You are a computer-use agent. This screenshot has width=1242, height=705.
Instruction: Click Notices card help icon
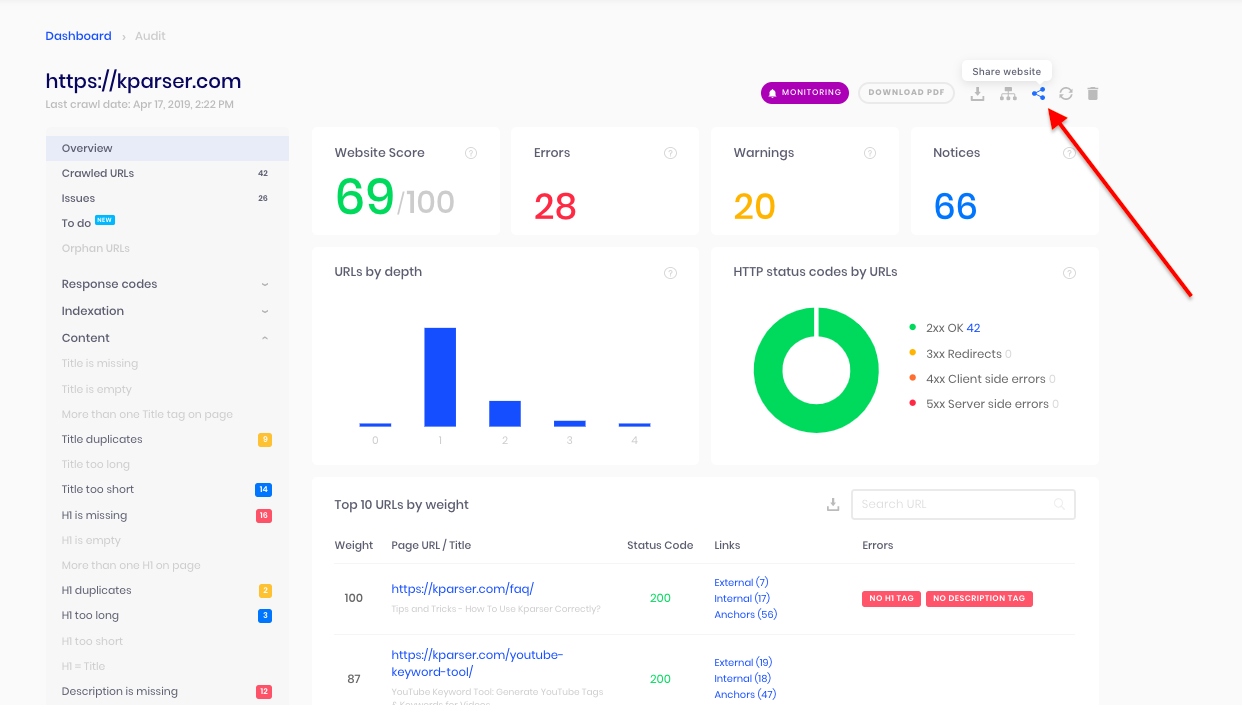[x=1069, y=153]
